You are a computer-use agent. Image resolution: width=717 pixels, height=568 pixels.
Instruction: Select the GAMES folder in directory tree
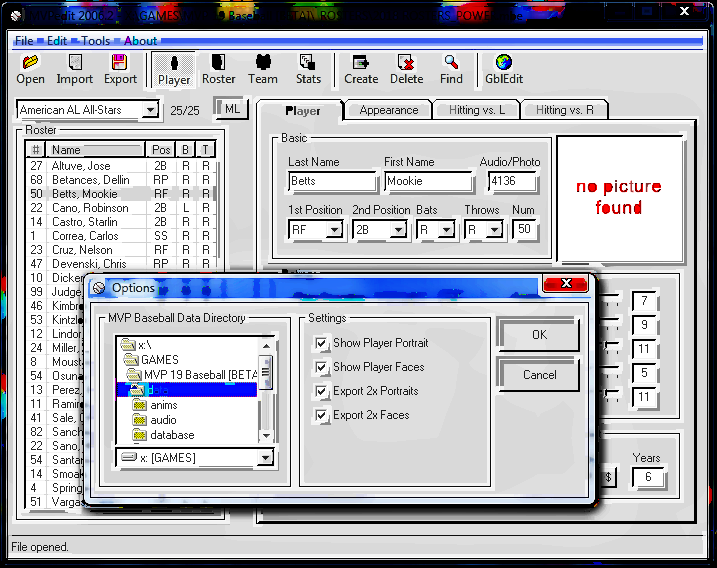(159, 359)
